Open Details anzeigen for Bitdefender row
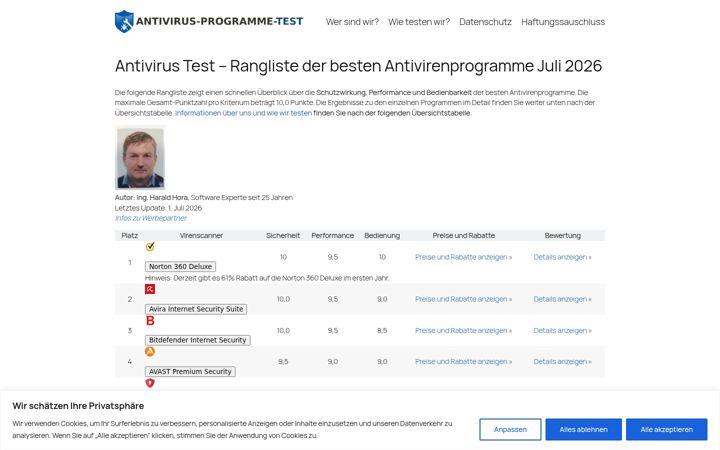Screen dimensions: 720x450 click(x=562, y=331)
